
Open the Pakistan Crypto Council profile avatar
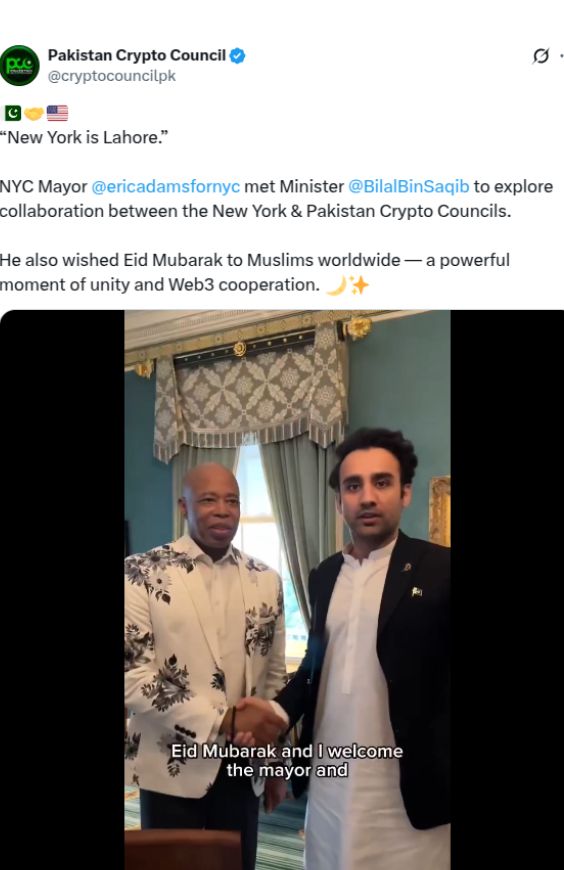pyautogui.click(x=20, y=65)
